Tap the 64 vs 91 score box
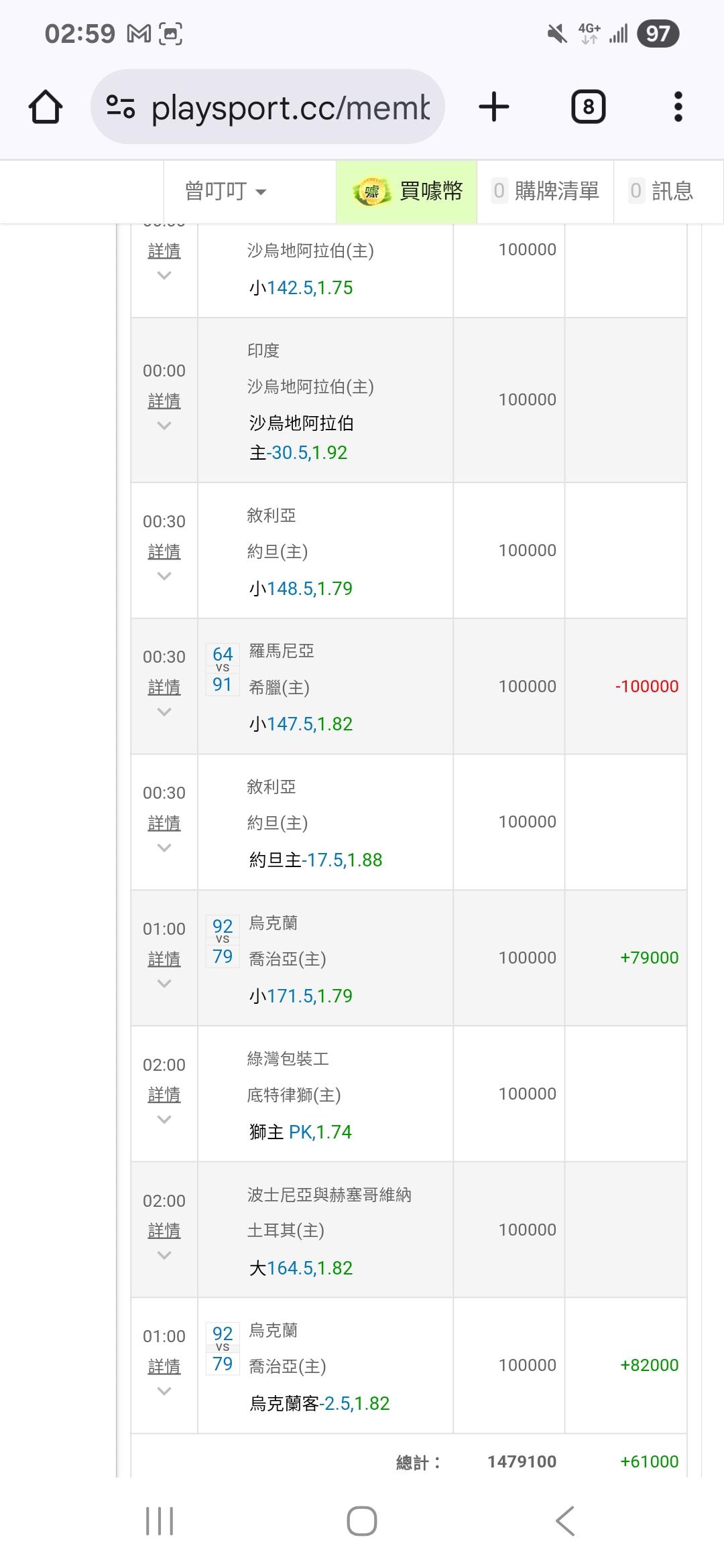 [x=223, y=669]
